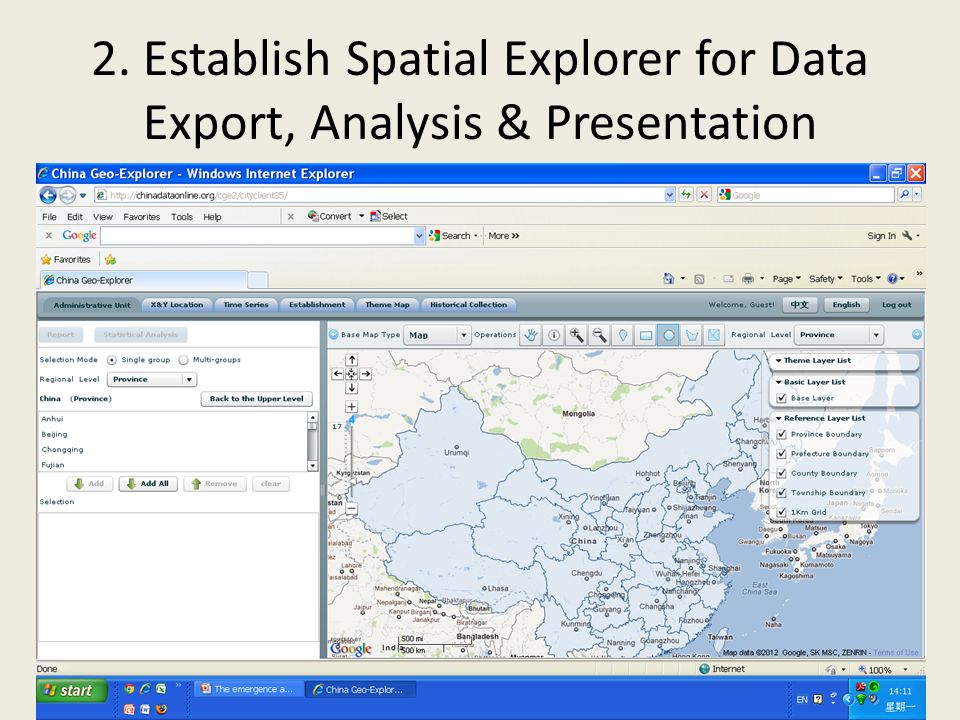Toggle the Township Boundary checkbox
This screenshot has width=960, height=720.
click(781, 492)
